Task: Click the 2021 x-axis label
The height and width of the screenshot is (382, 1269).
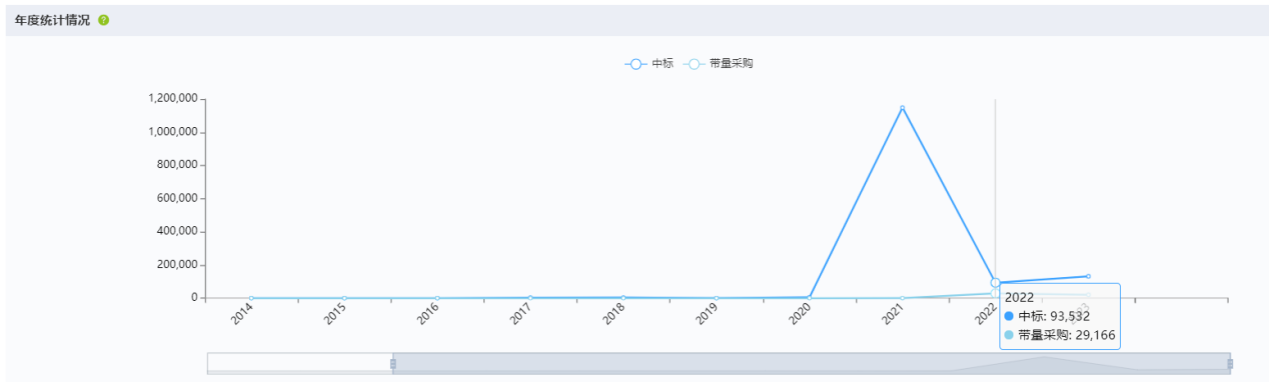Action: (x=893, y=315)
